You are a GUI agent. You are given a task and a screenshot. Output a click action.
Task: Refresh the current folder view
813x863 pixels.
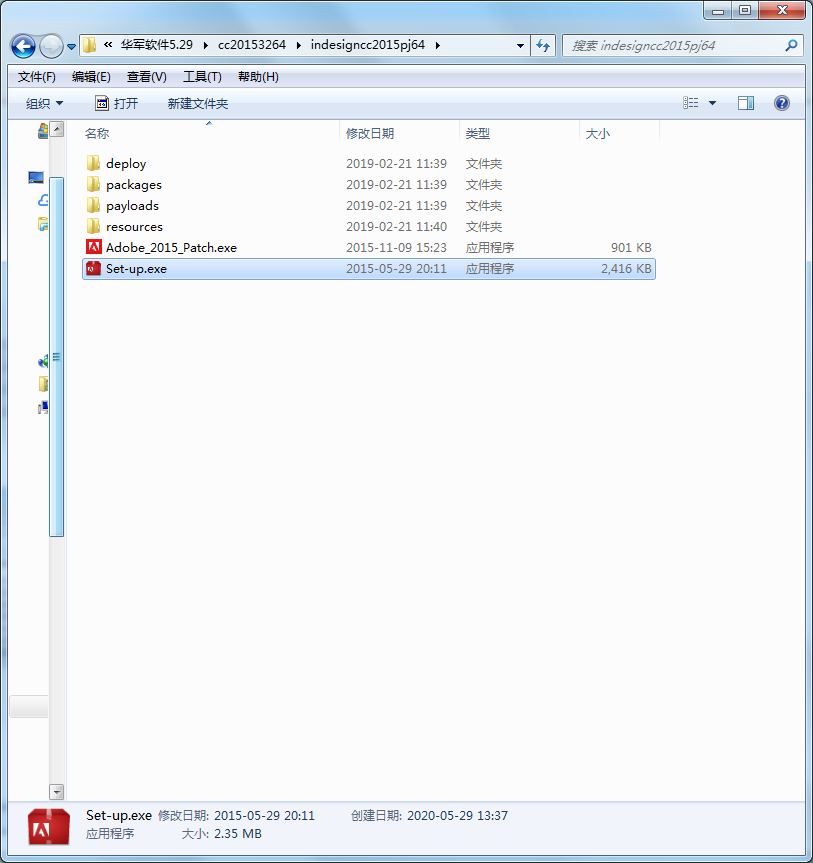click(543, 46)
